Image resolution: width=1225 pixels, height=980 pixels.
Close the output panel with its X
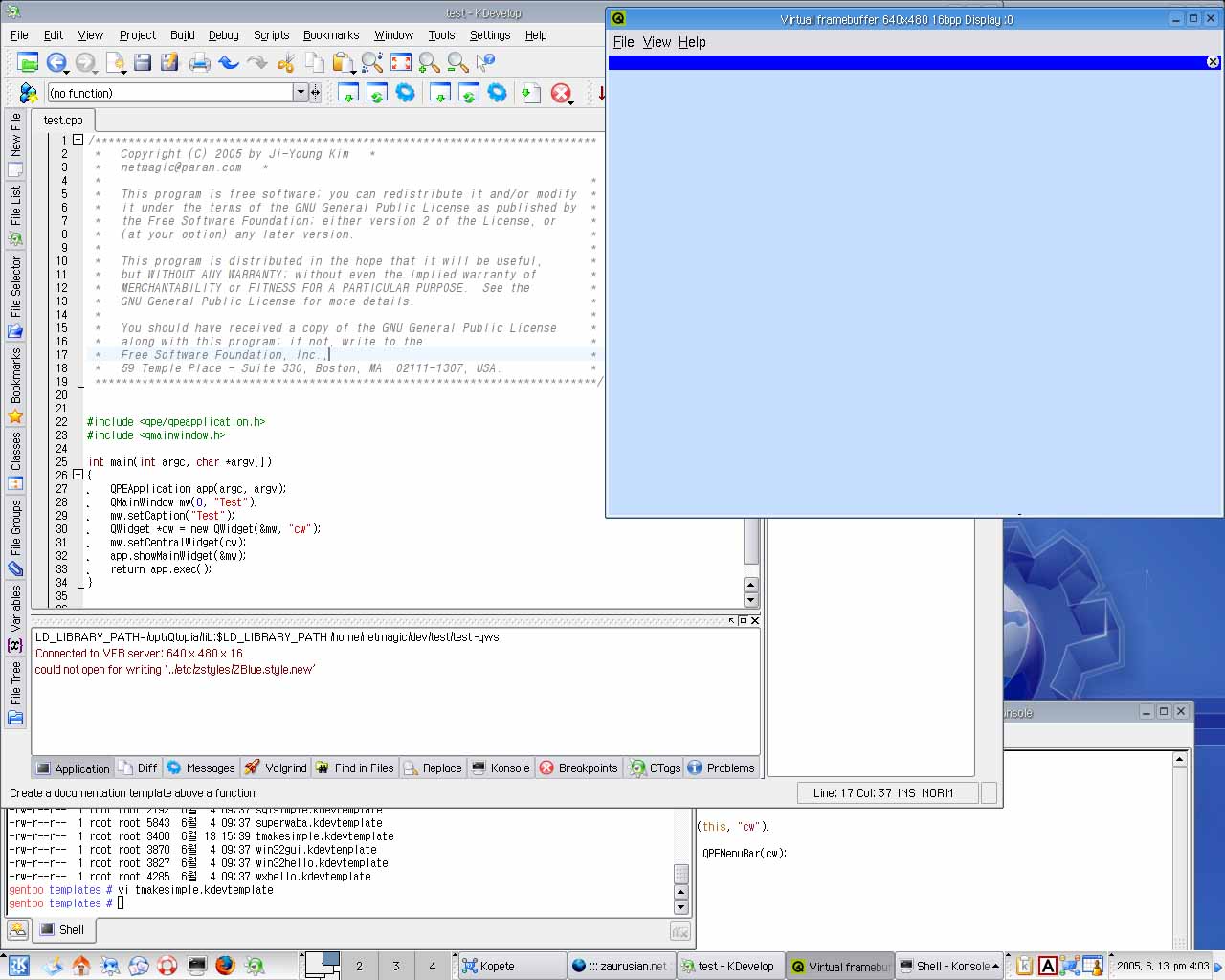tap(755, 621)
